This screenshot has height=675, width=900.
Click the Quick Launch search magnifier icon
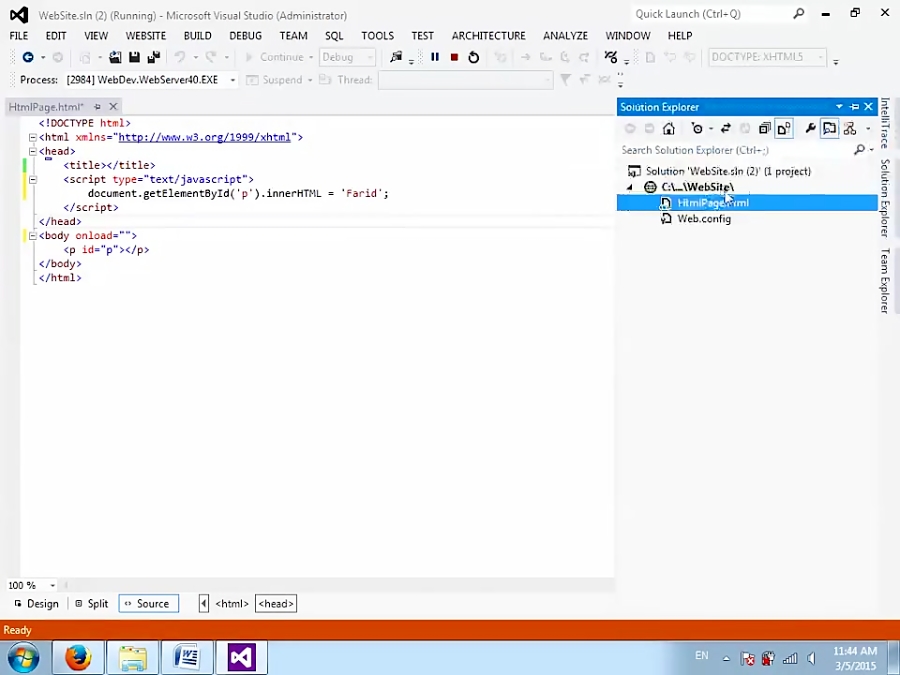[798, 14]
